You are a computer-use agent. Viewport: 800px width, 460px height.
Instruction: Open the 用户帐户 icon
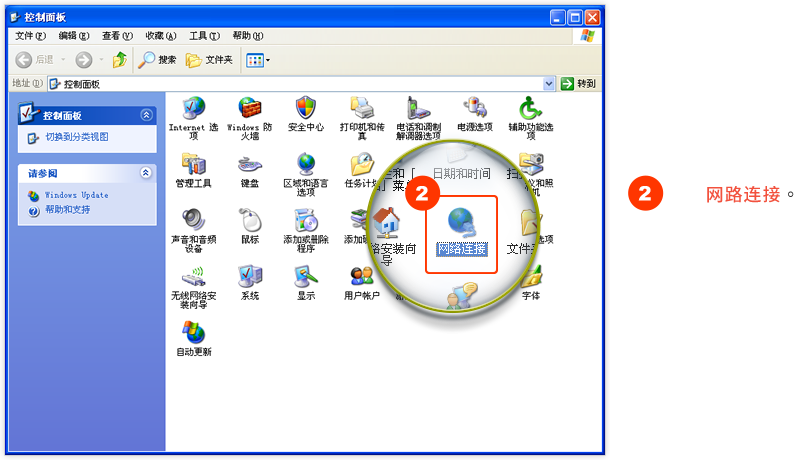[362, 277]
